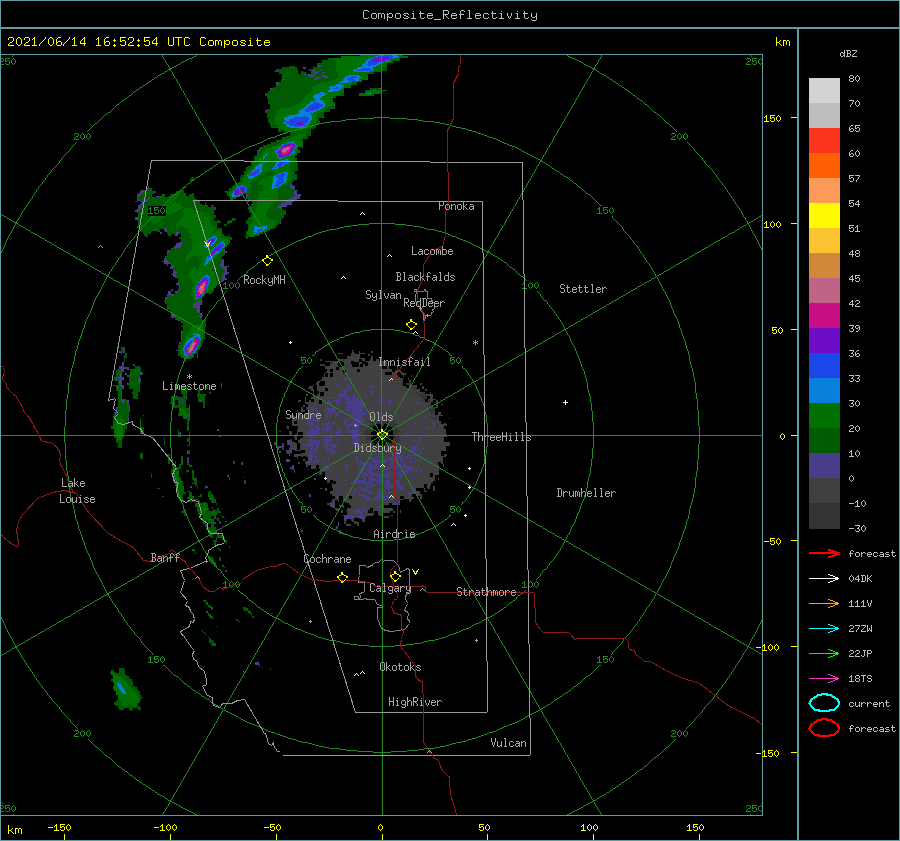This screenshot has height=841, width=900.
Task: Click the Didsbury town label
Action: point(377,448)
